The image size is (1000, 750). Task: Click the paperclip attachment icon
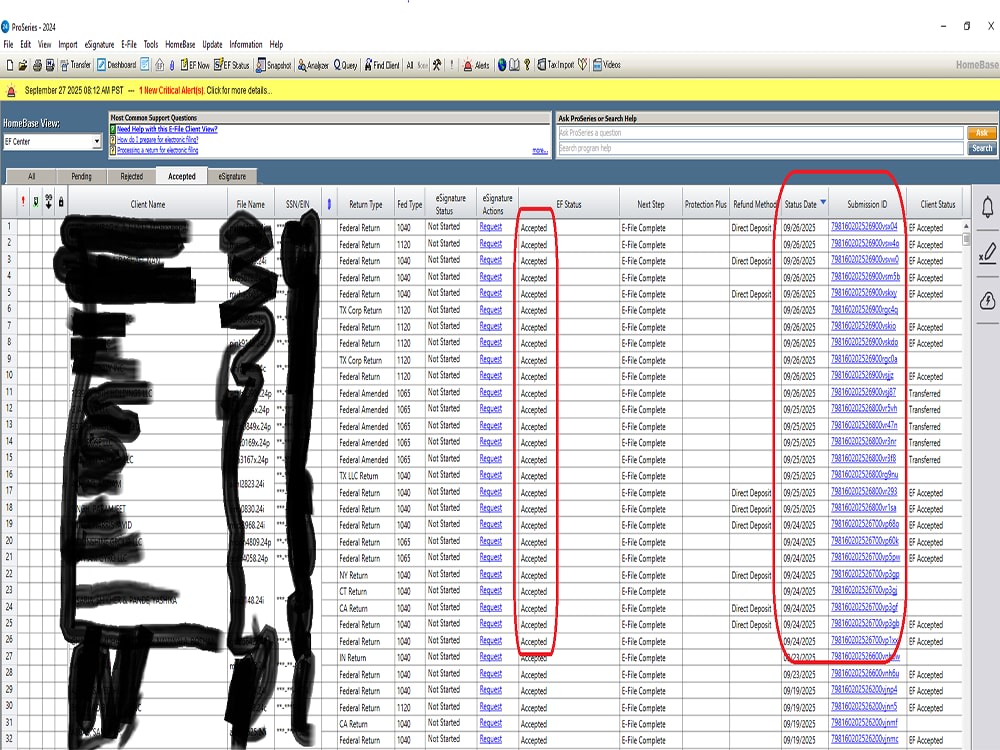click(x=172, y=65)
